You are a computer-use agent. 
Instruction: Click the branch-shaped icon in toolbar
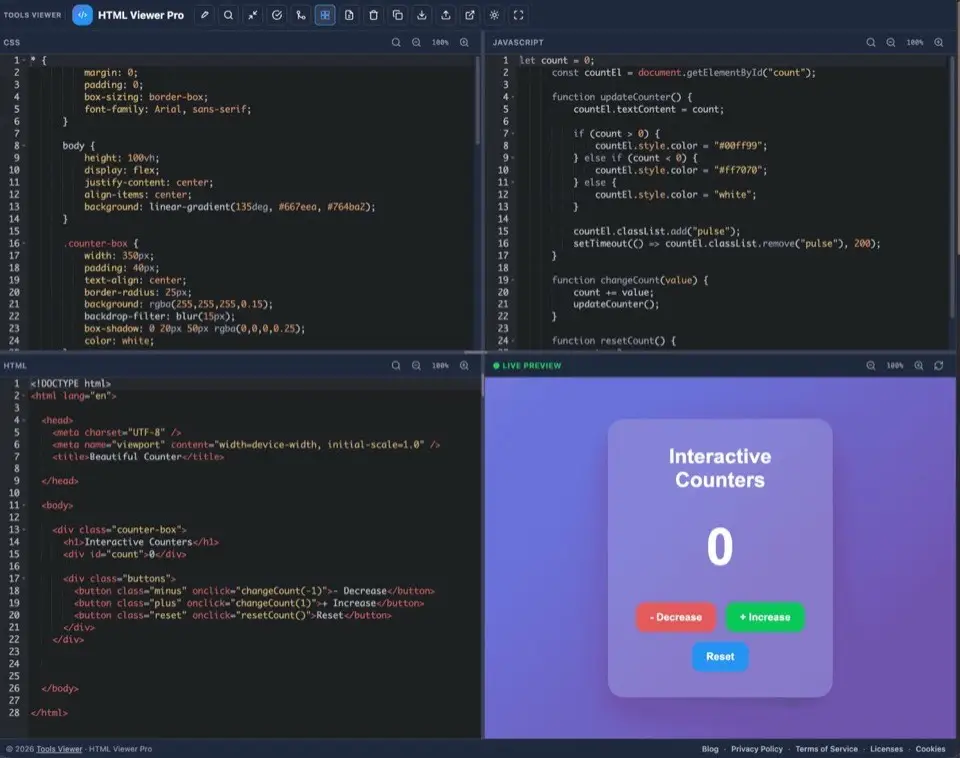(301, 15)
